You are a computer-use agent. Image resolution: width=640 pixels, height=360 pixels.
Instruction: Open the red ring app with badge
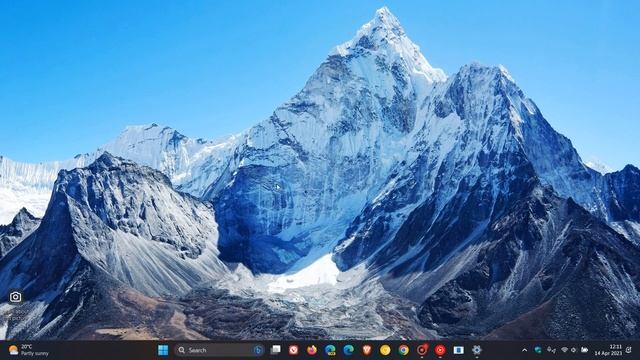(x=422, y=350)
